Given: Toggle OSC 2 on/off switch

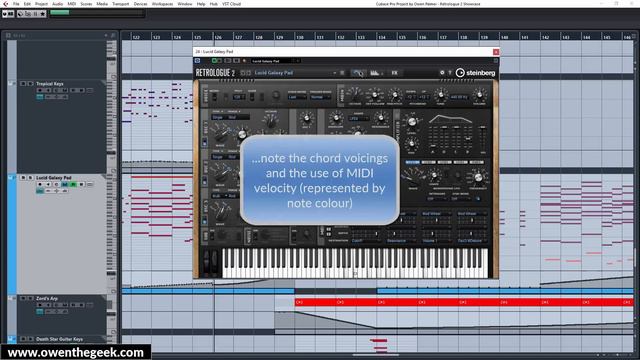Looking at the screenshot, I should click(204, 181).
